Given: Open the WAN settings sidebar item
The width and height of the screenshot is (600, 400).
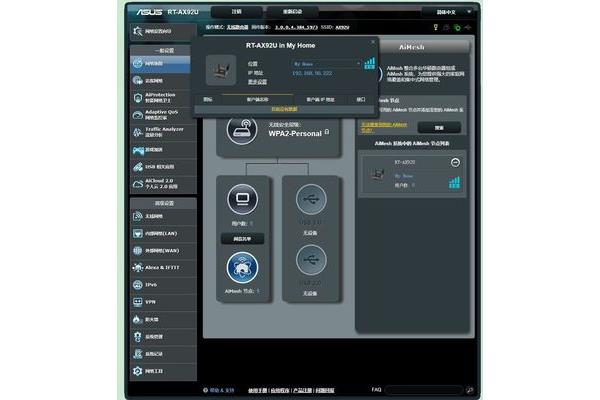Looking at the screenshot, I should [x=163, y=251].
